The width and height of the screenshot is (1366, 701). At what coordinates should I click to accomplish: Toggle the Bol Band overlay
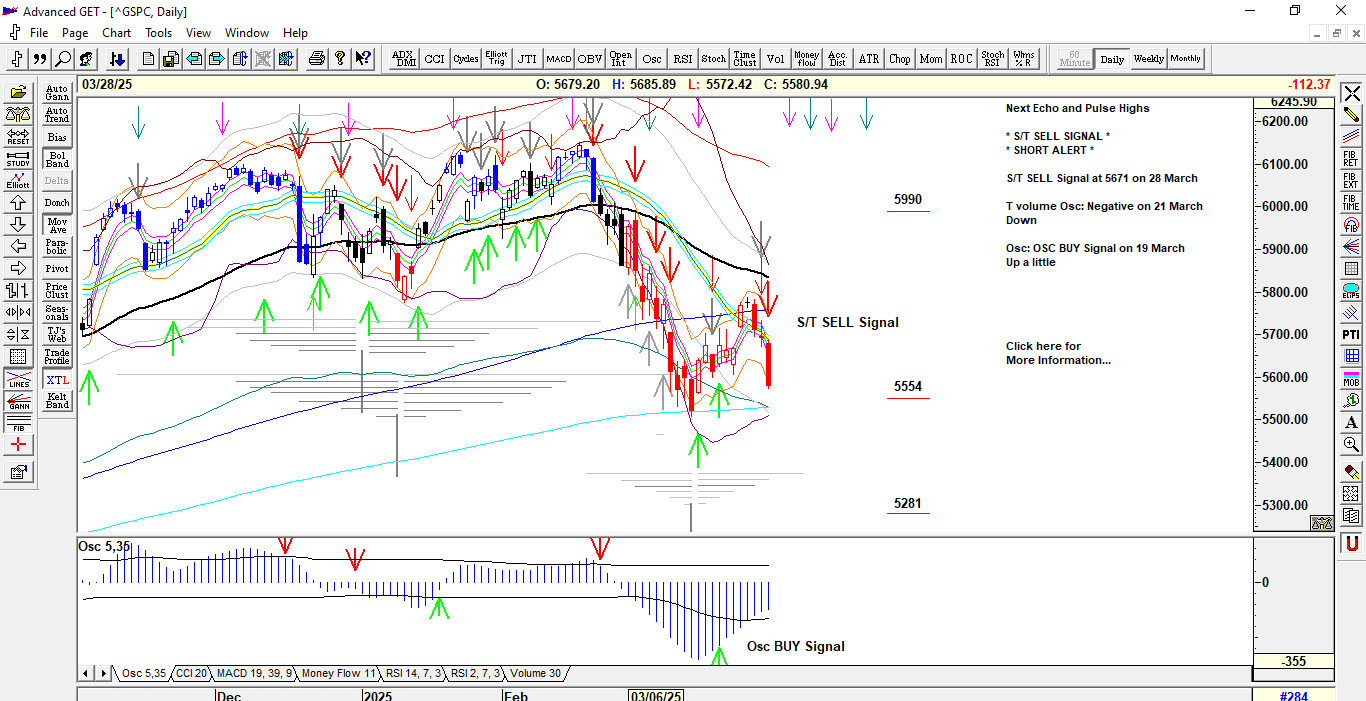point(57,159)
